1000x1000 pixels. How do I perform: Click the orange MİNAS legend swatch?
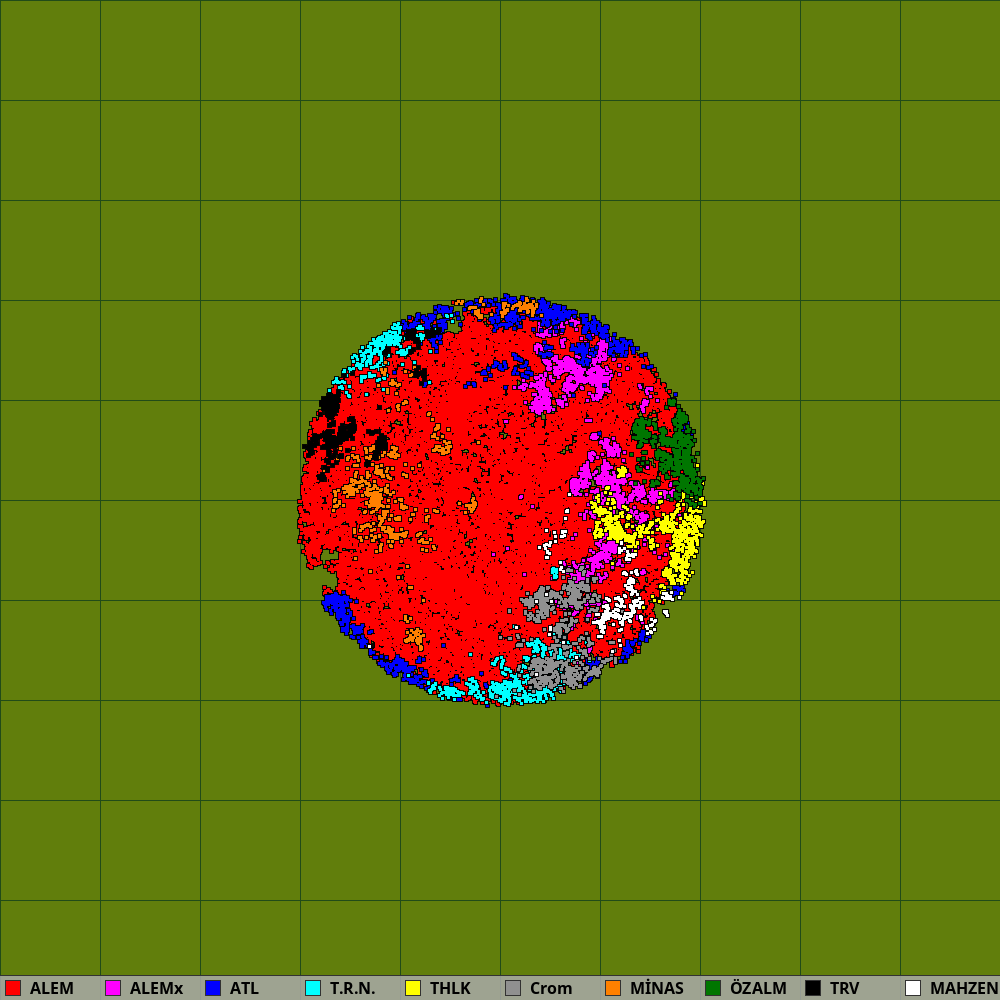pos(613,988)
